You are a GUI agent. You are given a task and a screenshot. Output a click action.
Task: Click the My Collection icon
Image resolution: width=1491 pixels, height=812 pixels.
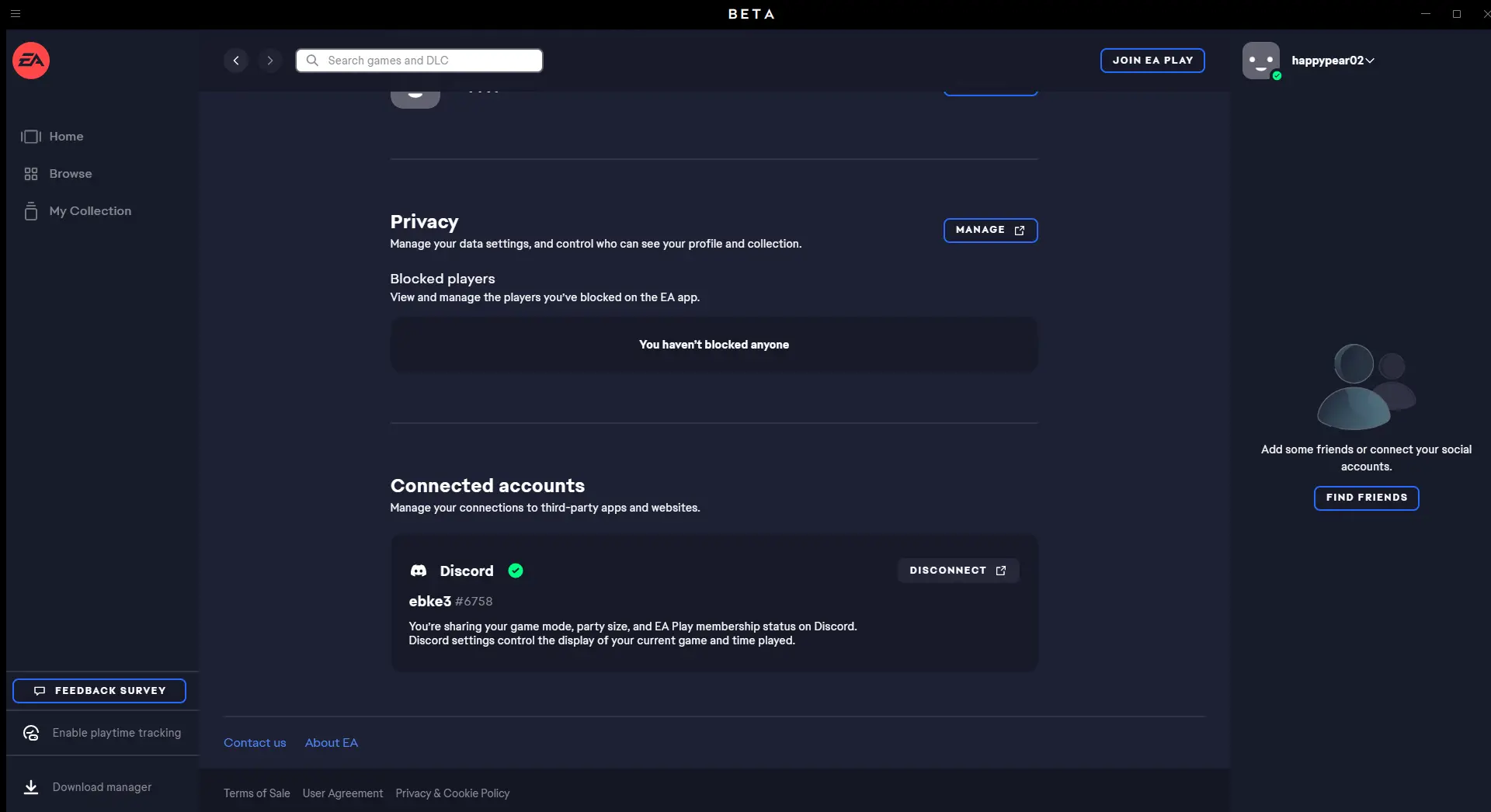(x=31, y=211)
